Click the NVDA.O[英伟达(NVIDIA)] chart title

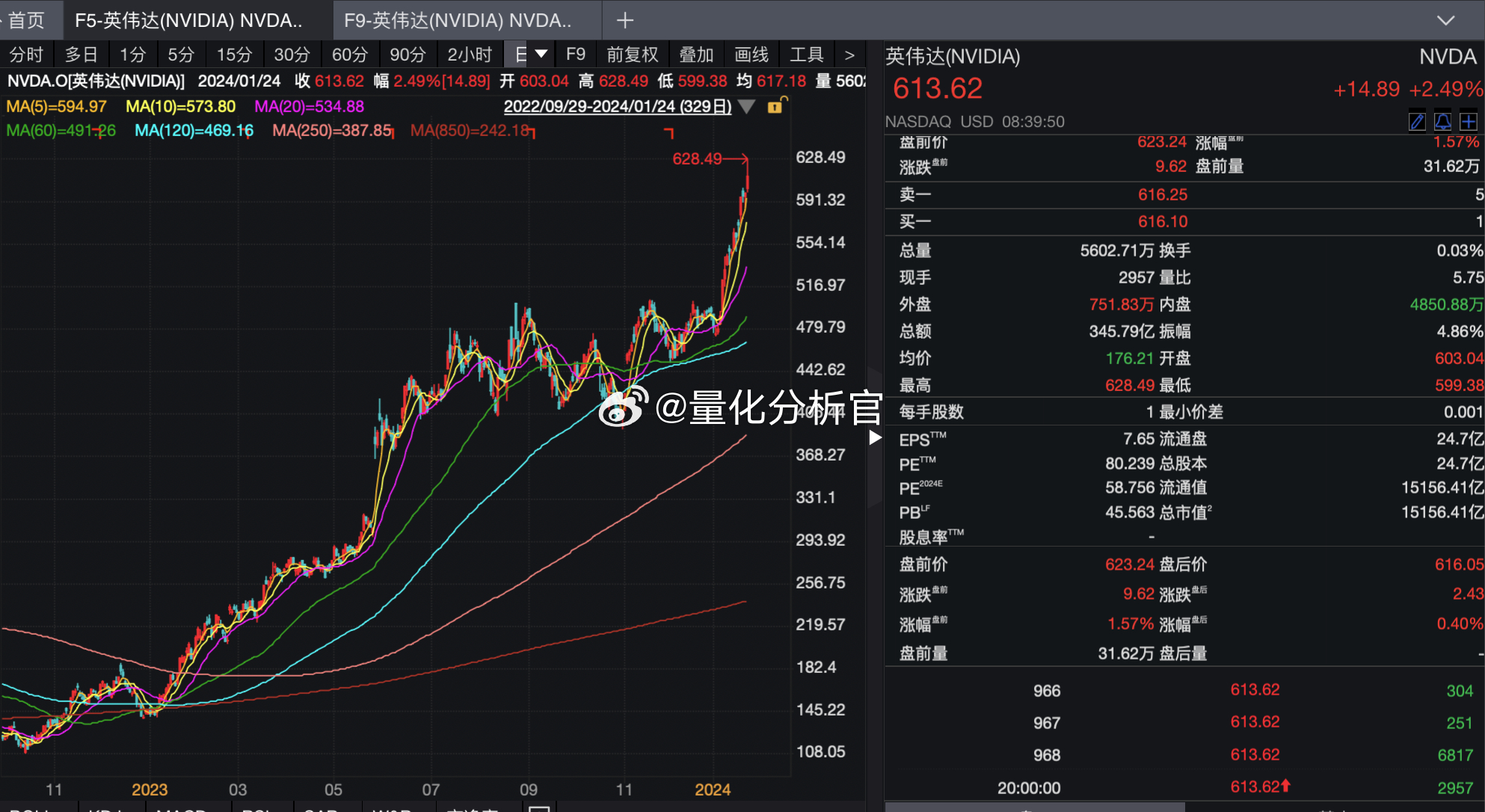(96, 81)
